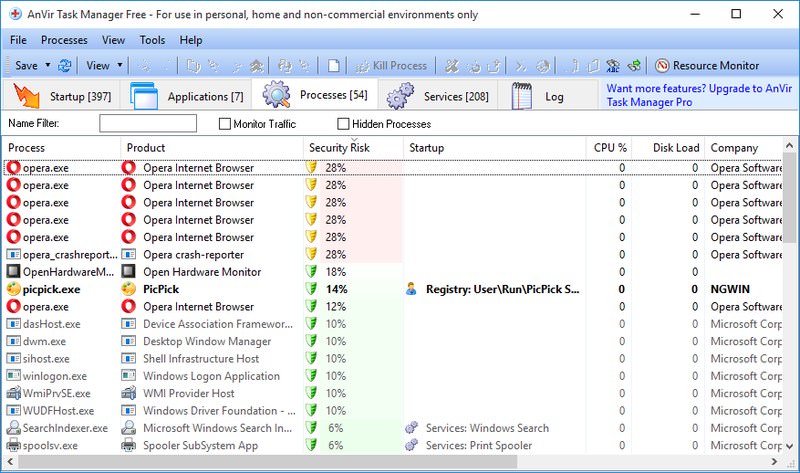Click the gears icon before Services: Print Spooler
Image resolution: width=800 pixels, height=473 pixels.
(412, 445)
